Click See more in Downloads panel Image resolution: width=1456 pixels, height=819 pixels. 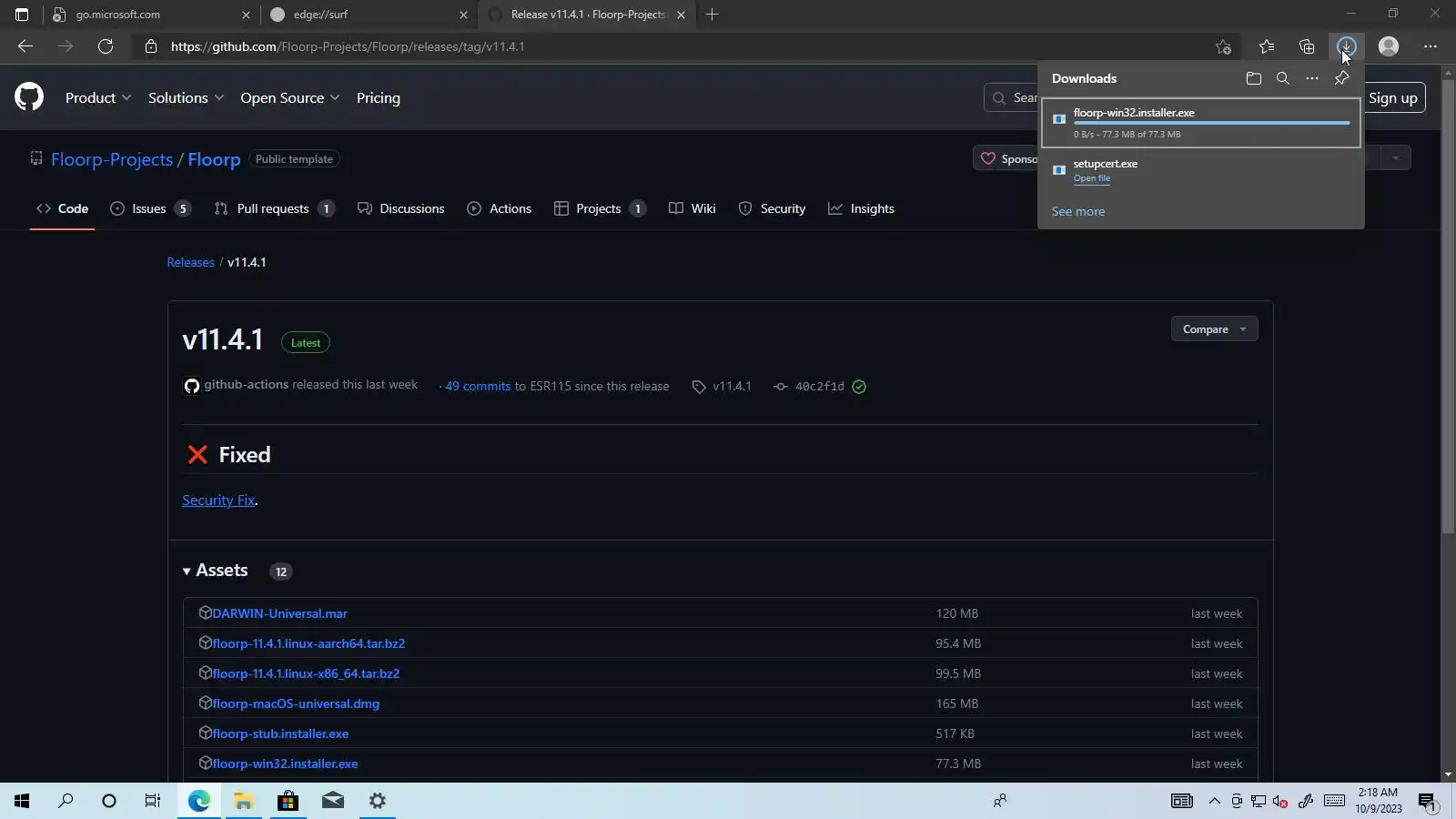tap(1078, 211)
